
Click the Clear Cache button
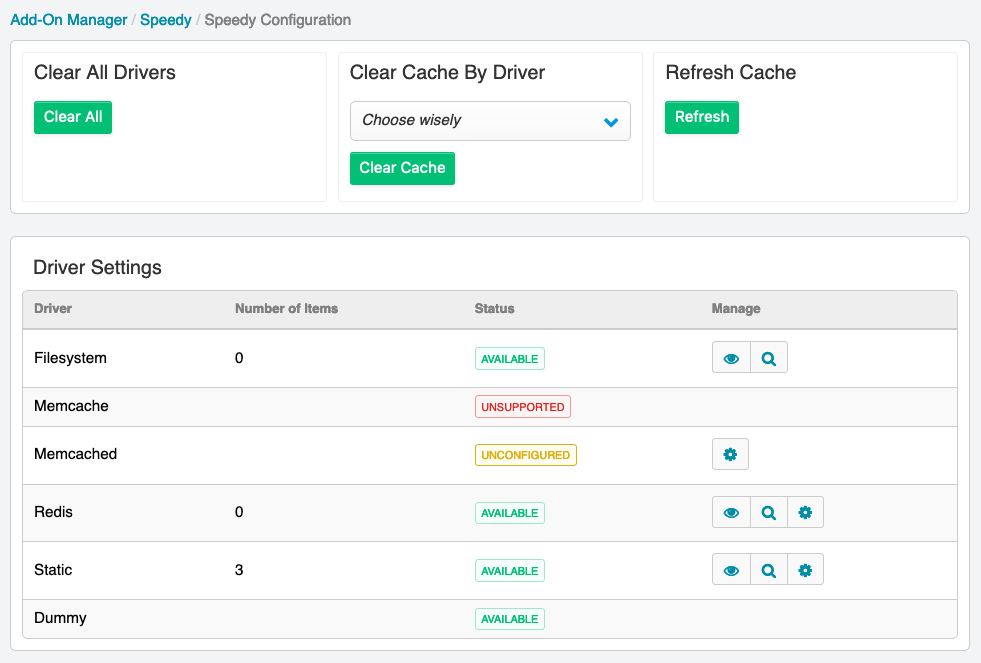tap(402, 168)
